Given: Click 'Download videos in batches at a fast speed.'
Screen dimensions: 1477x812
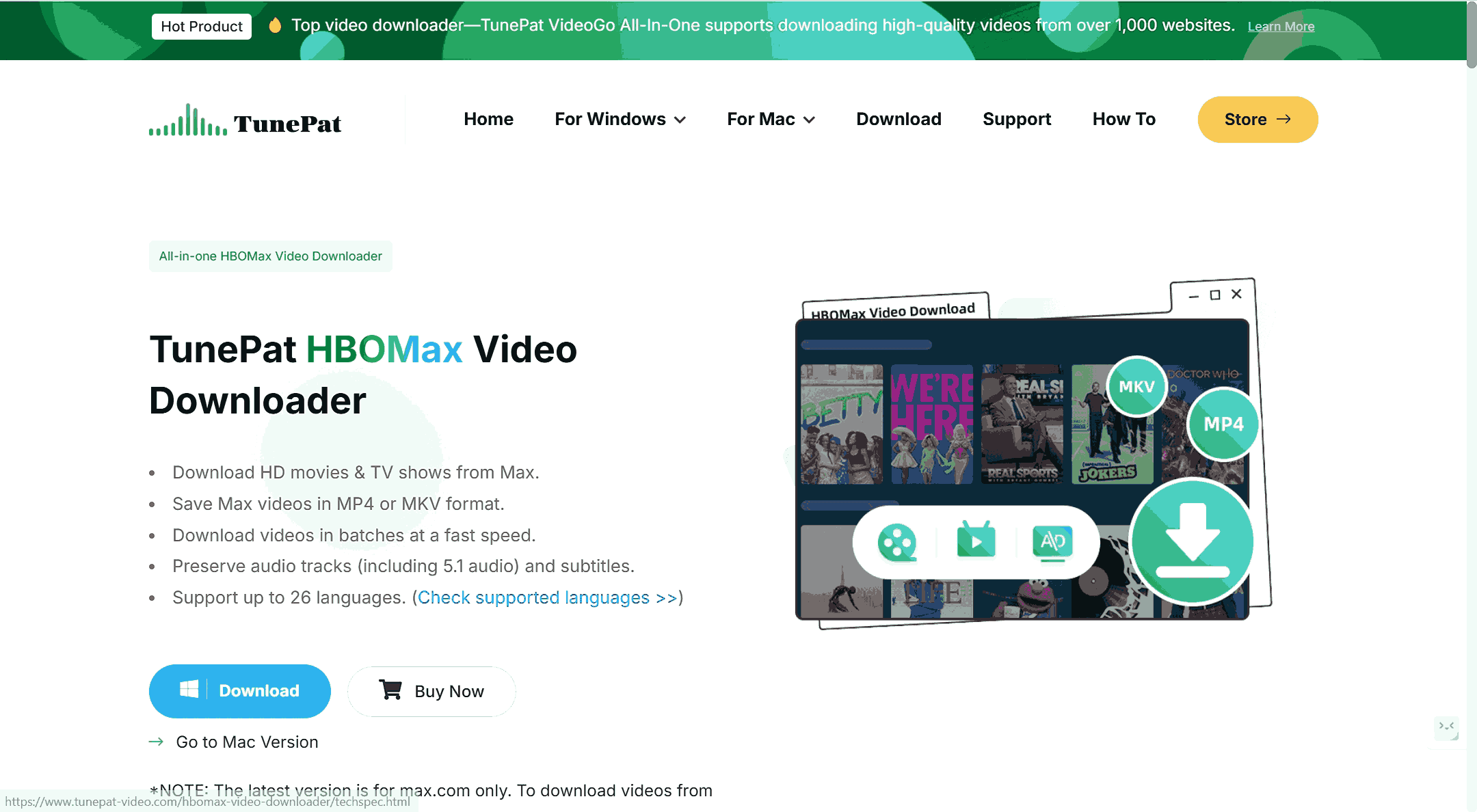Looking at the screenshot, I should click(354, 535).
